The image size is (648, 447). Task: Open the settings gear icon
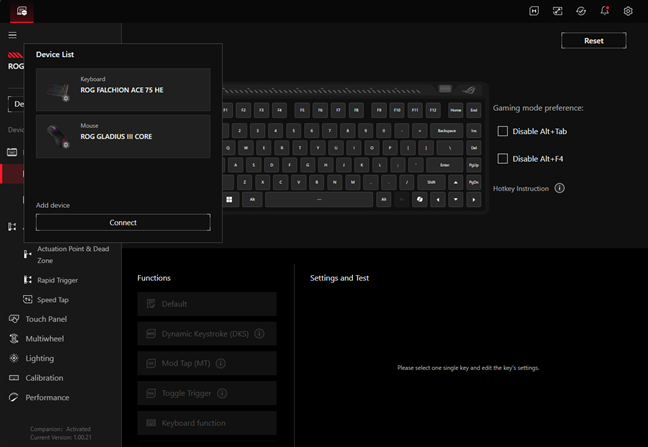click(628, 11)
